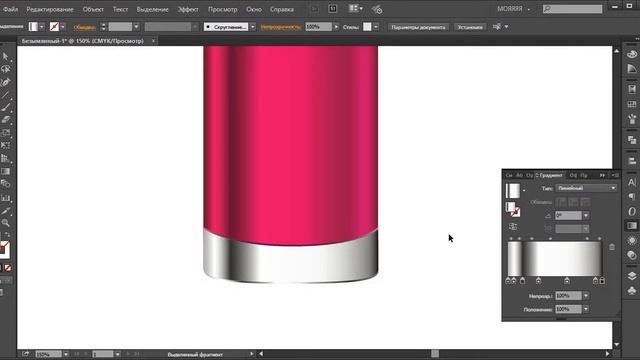
Task: Open the Appearance panel icon in dock
Action: (x=632, y=240)
